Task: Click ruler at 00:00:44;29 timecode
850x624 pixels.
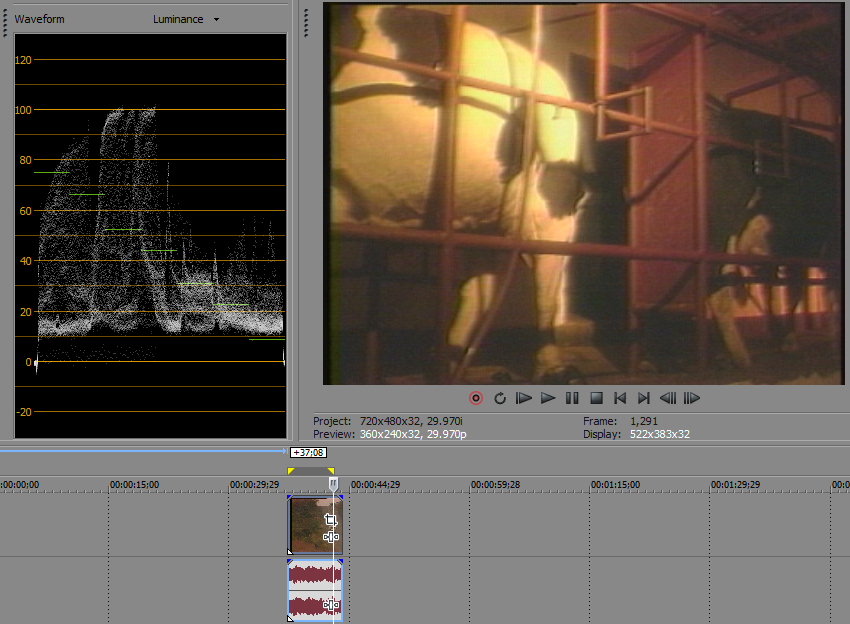Action: tap(375, 484)
